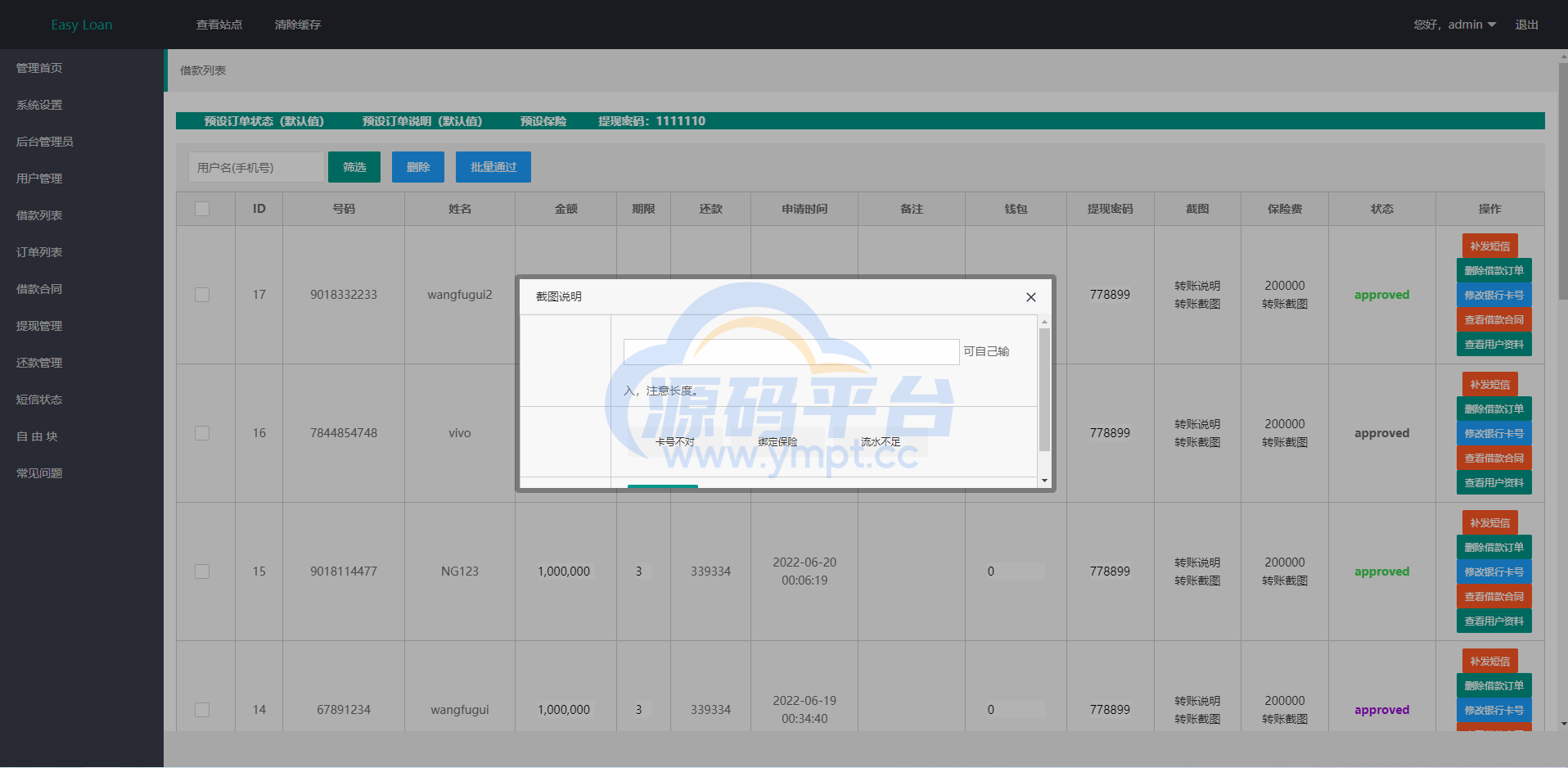Click 修改银行卡号 for row 16
The image size is (1568, 768).
[1494, 433]
